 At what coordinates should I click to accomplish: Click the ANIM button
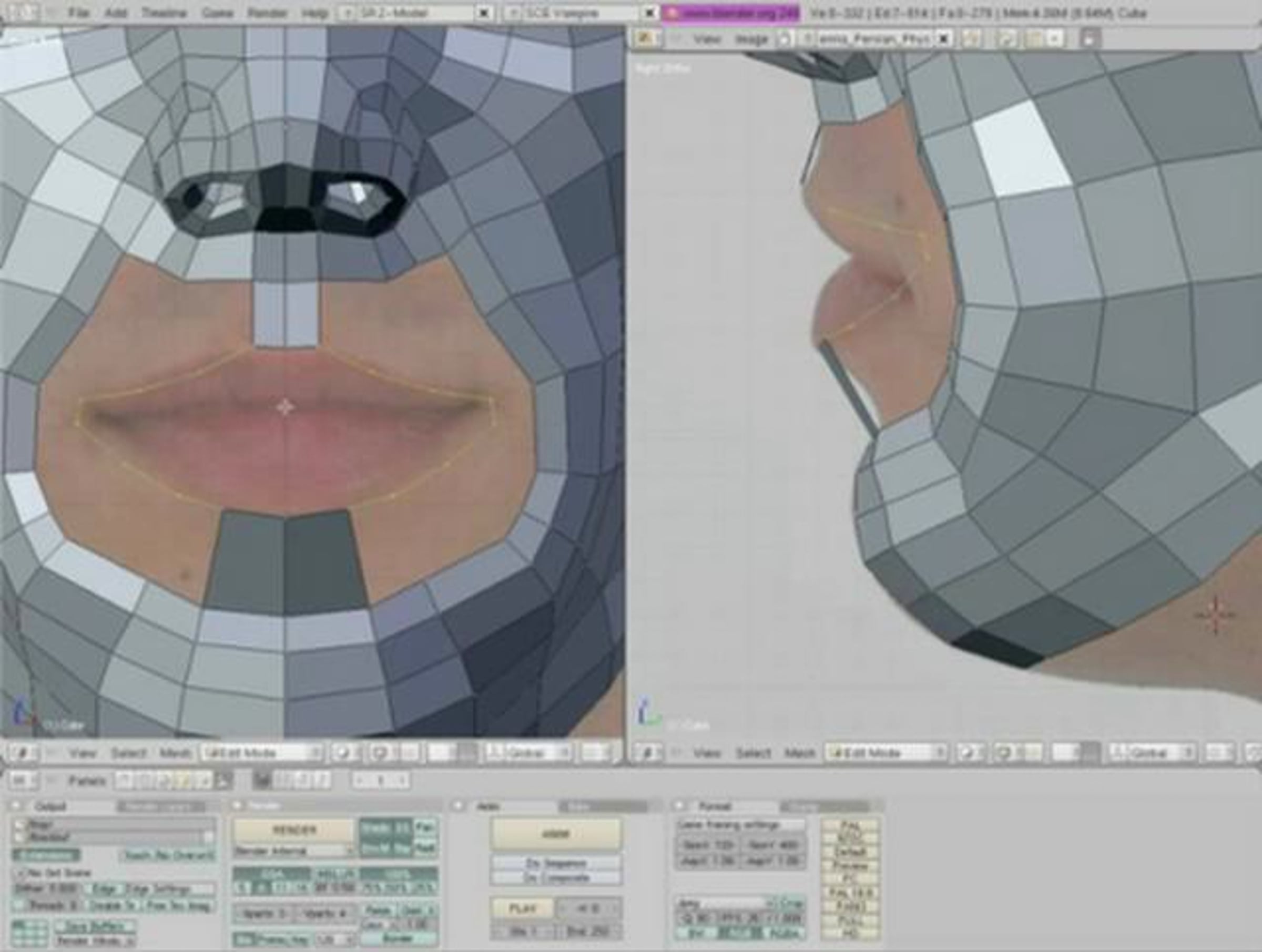pos(556,834)
